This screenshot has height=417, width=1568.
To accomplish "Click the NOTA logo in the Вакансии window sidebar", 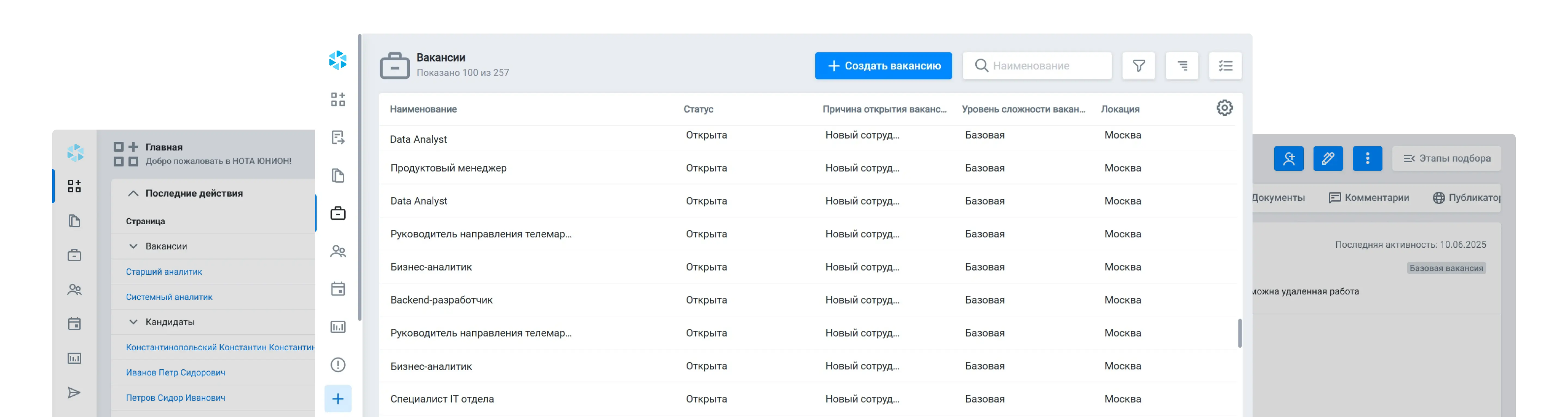I will tap(338, 60).
